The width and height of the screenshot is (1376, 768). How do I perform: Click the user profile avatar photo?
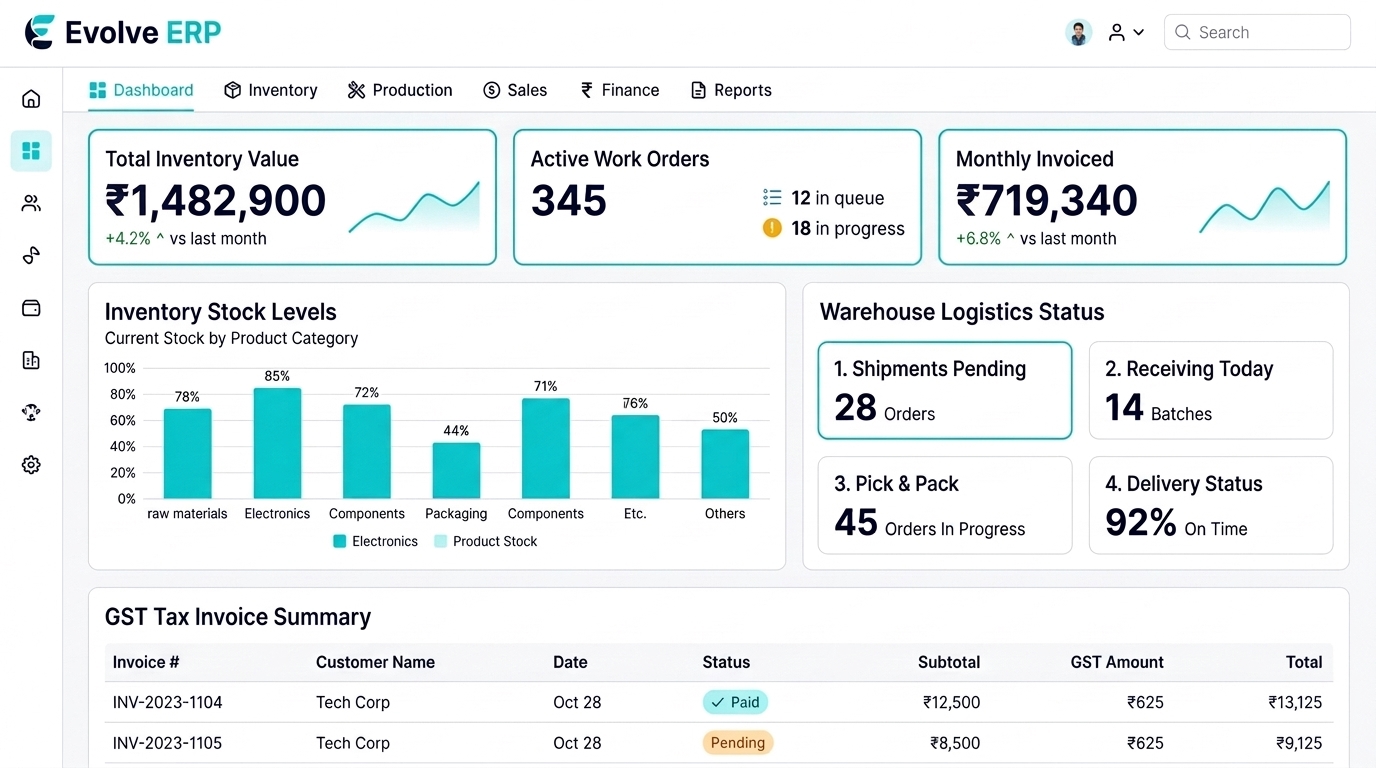(1078, 32)
